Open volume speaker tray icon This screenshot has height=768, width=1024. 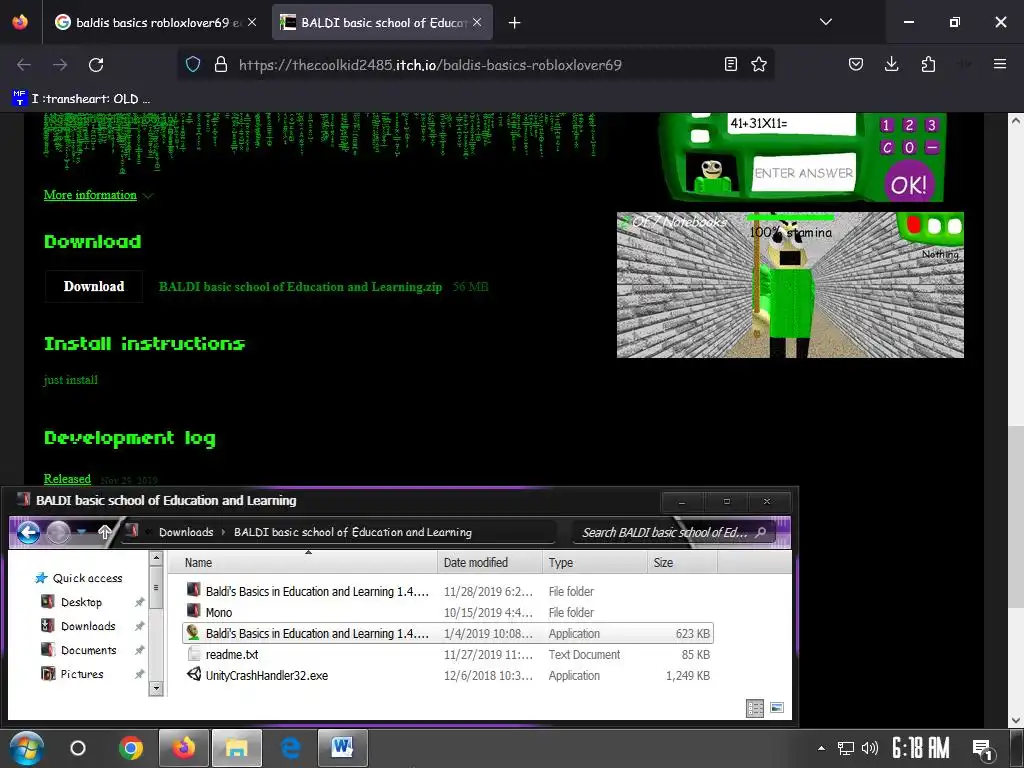[870, 748]
